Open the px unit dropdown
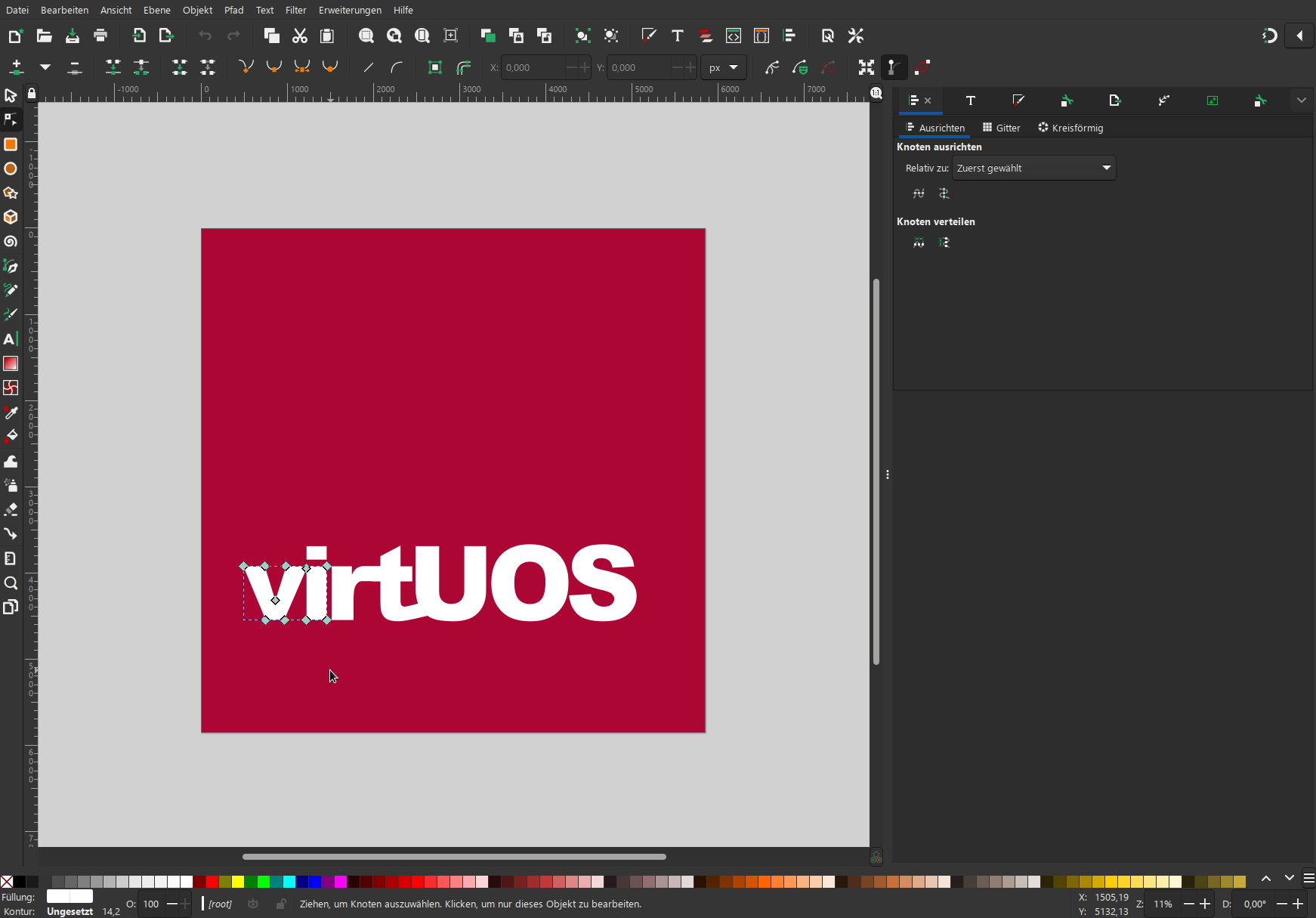The height and width of the screenshot is (918, 1316). point(724,67)
